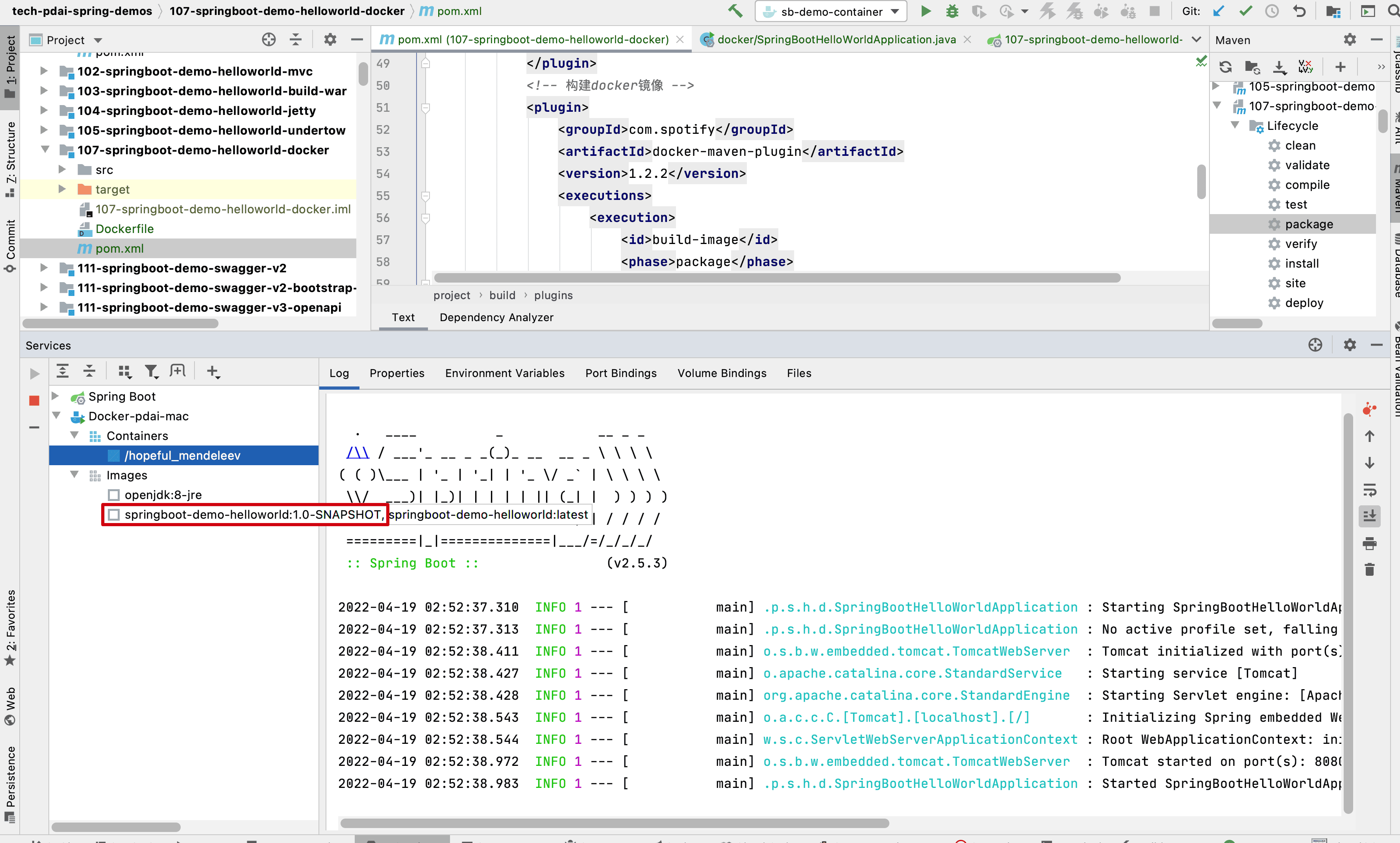Select the package lifecycle phase
Screen dimensions: 1400x843
(x=1308, y=223)
